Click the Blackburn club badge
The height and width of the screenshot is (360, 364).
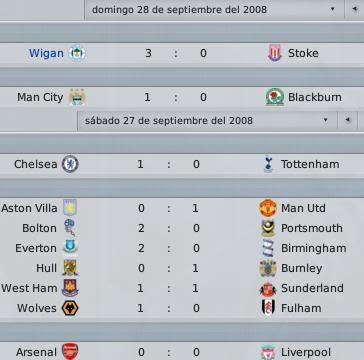coord(275,97)
